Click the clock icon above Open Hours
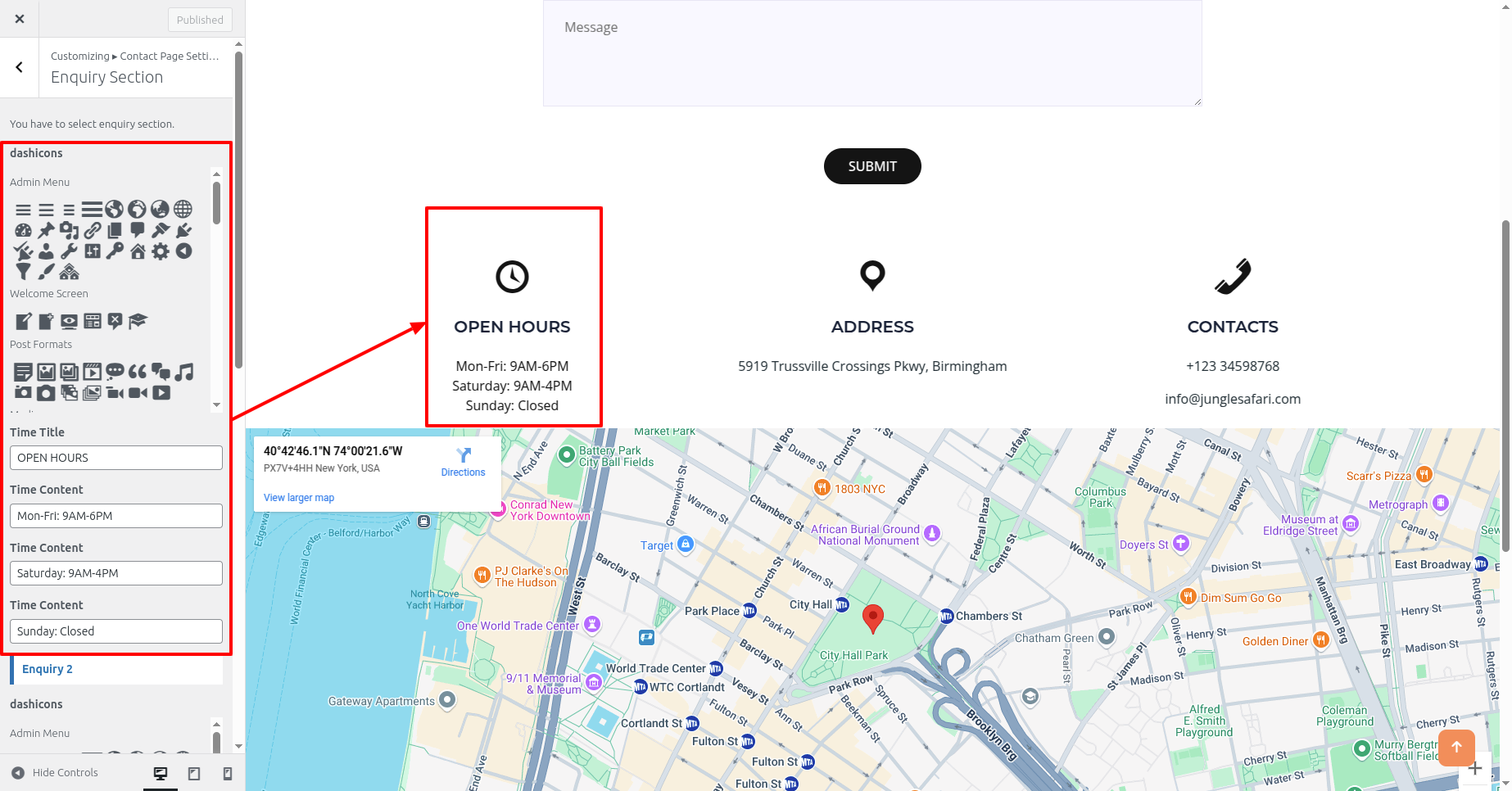This screenshot has width=1512, height=791. pos(512,277)
